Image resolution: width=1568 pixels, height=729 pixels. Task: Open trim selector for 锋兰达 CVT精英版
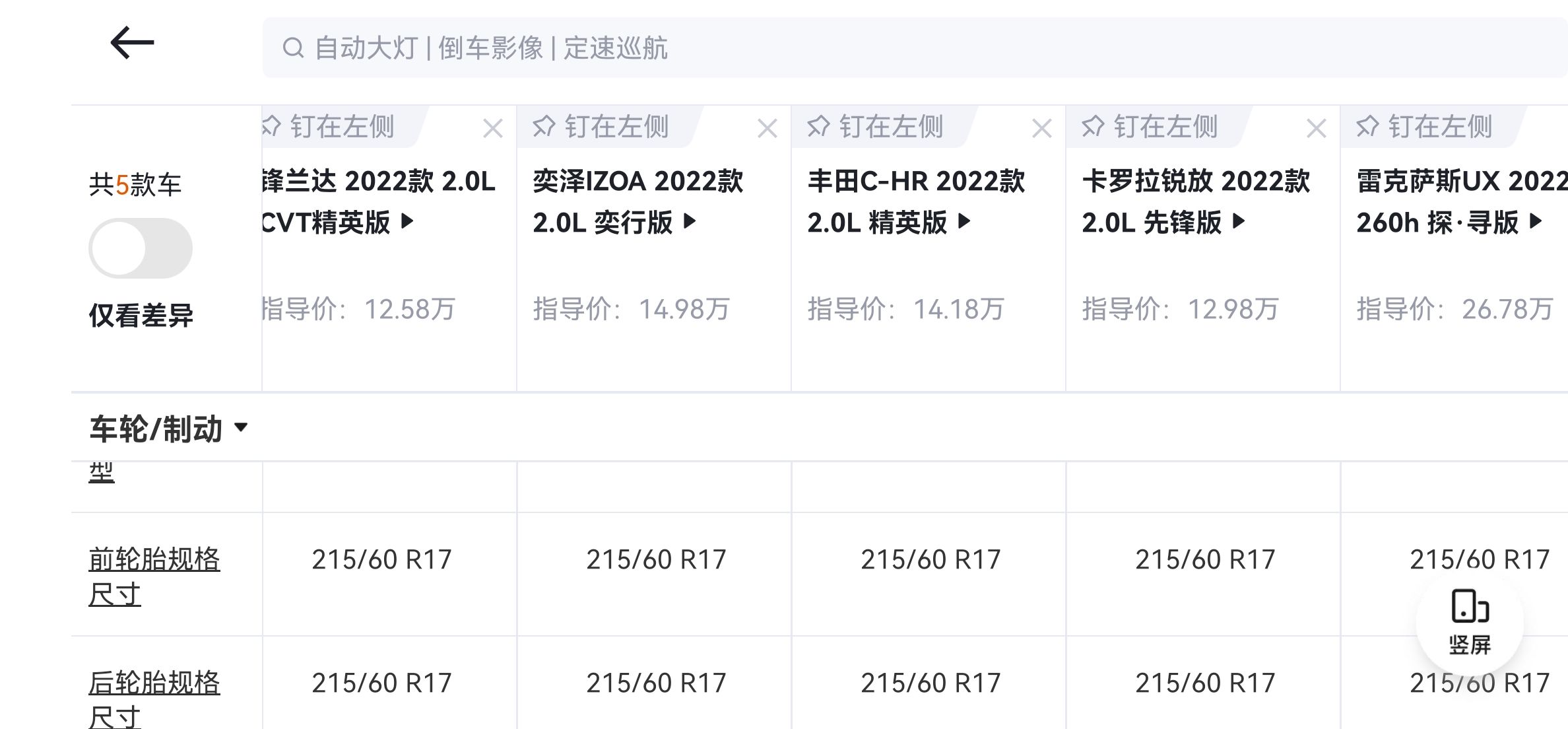point(408,222)
